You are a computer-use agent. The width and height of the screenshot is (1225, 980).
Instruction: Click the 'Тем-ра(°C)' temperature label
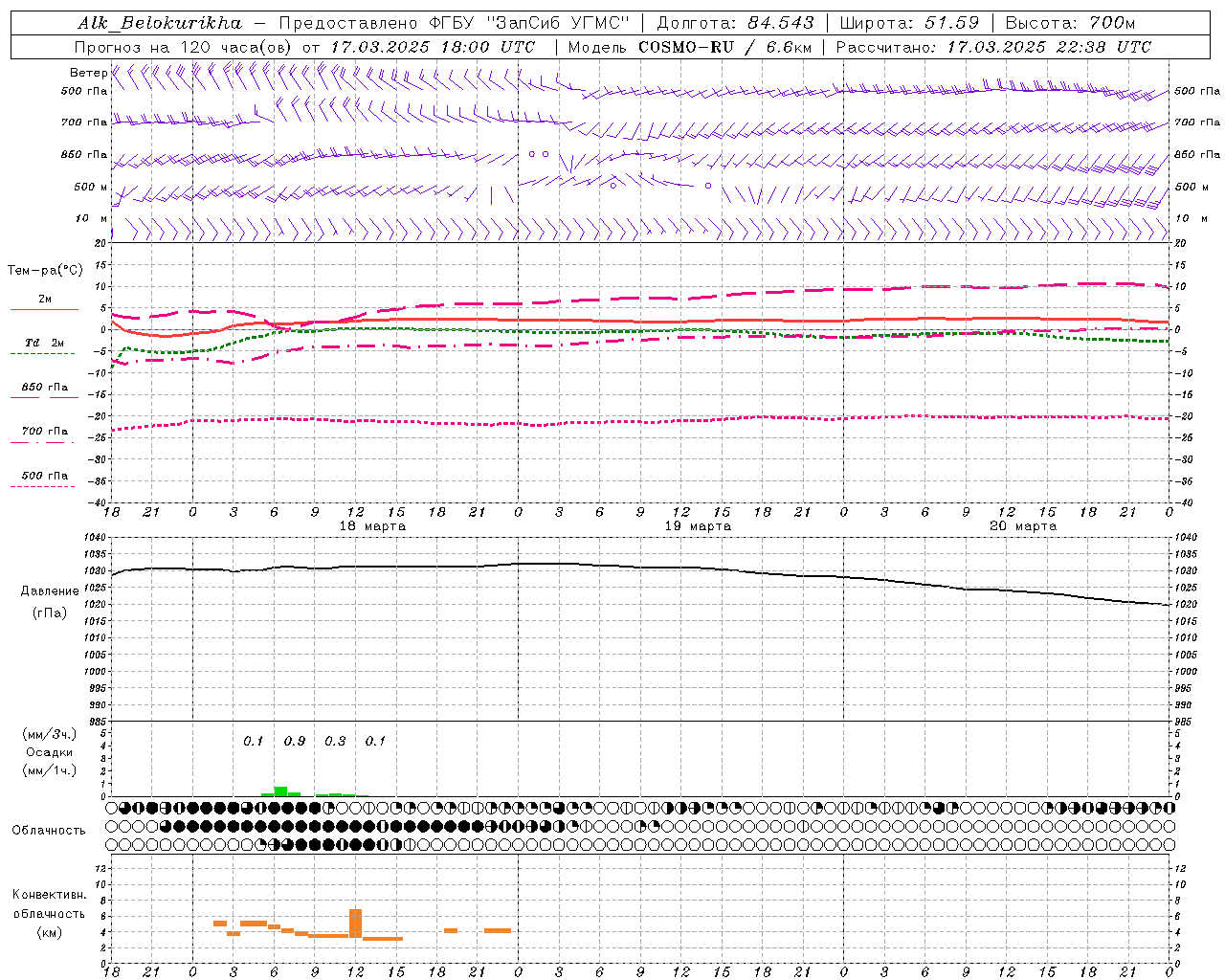(x=45, y=271)
